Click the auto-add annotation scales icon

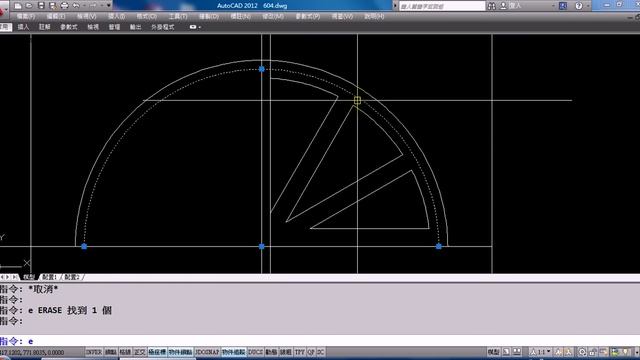tap(569, 352)
